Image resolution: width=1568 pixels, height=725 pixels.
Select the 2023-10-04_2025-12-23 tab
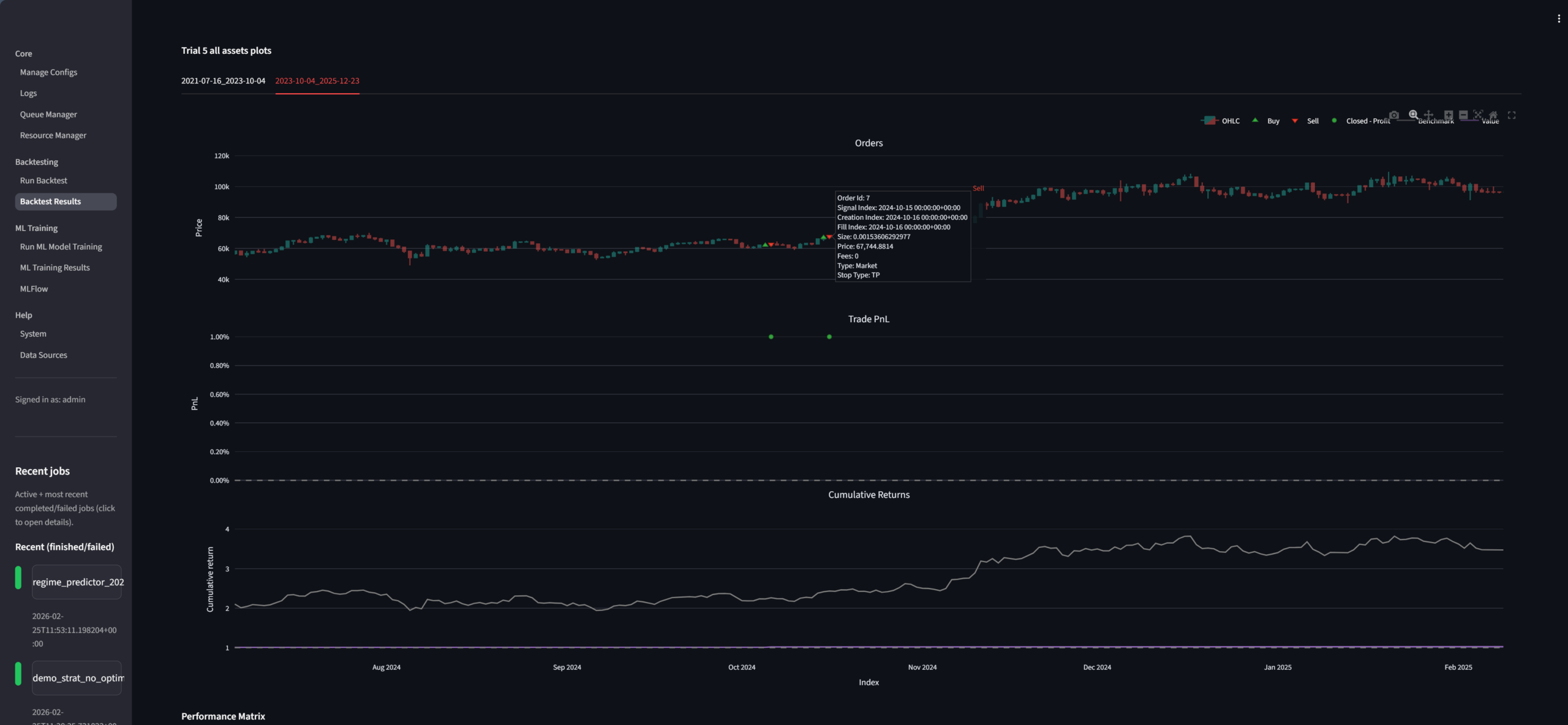pyautogui.click(x=317, y=81)
